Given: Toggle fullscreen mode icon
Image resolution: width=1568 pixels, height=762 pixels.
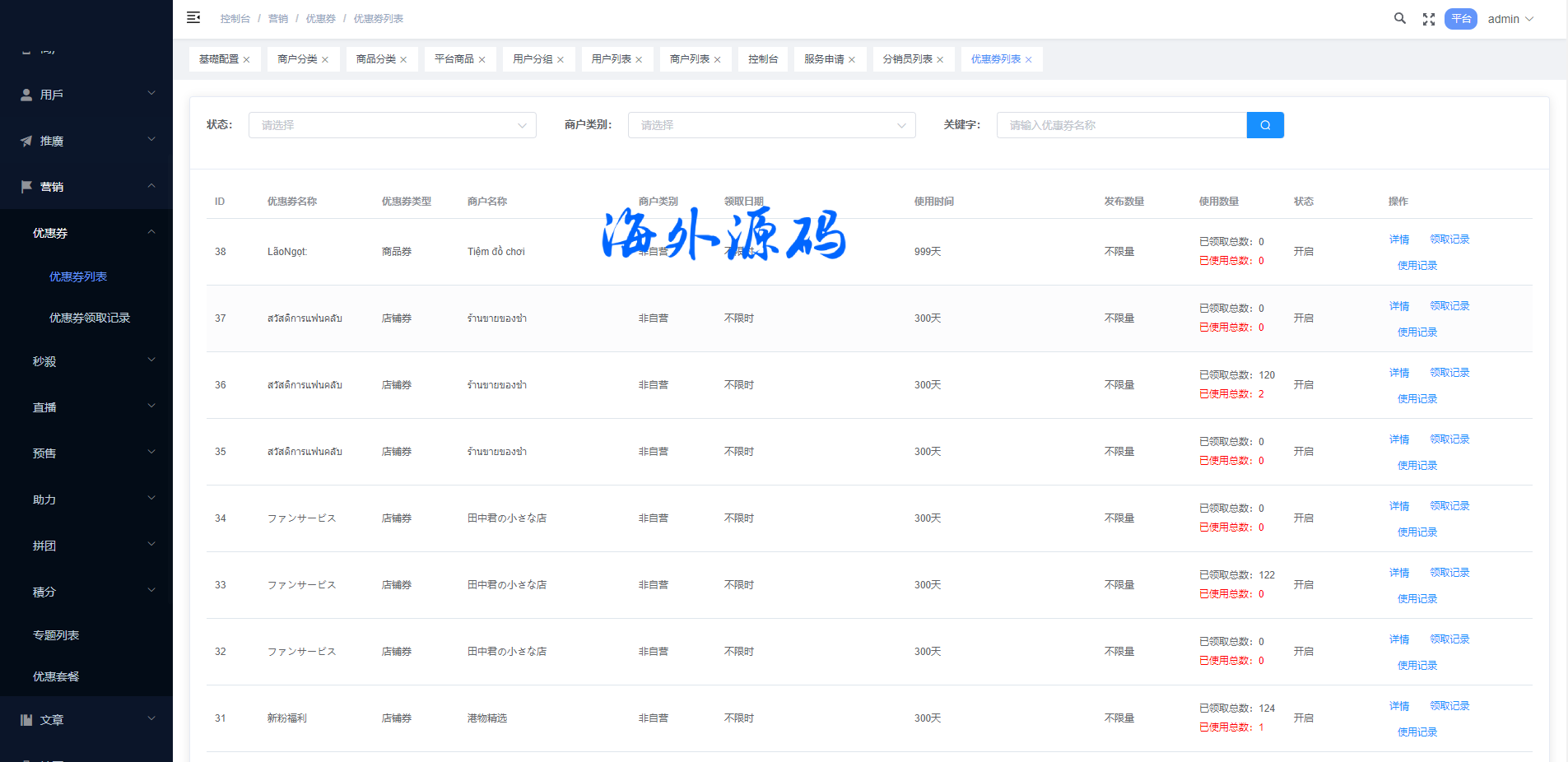Looking at the screenshot, I should tap(1429, 19).
